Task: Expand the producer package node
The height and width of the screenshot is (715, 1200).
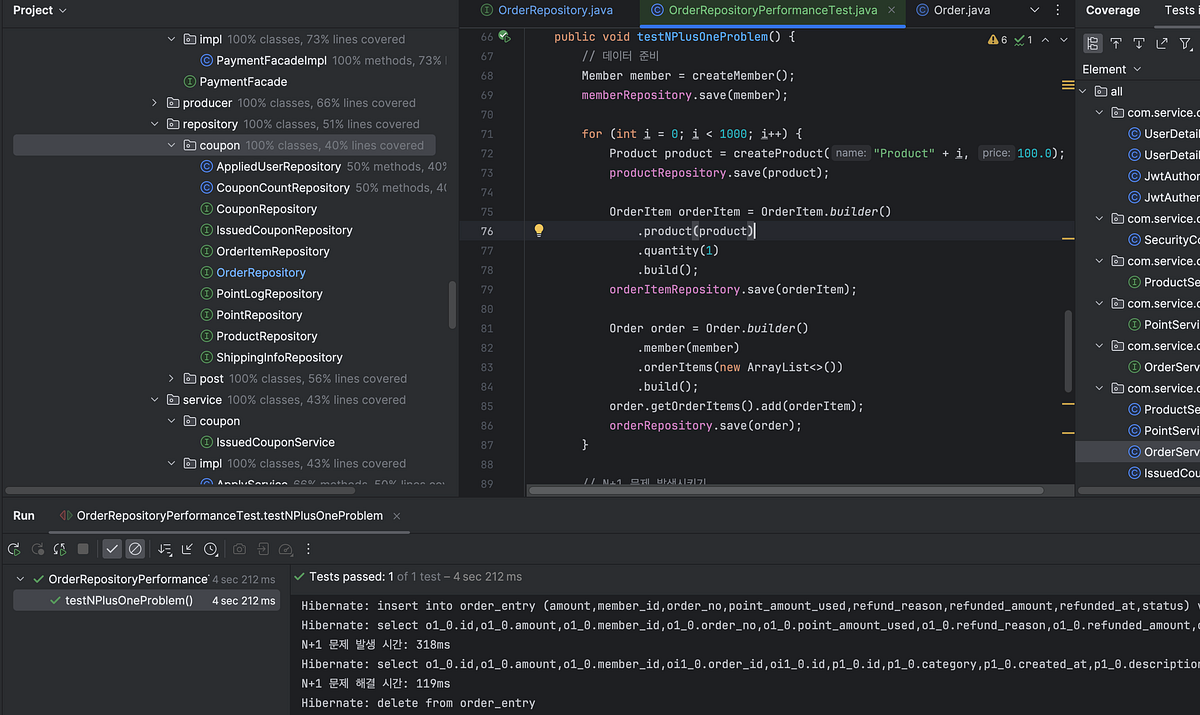Action: coord(153,102)
